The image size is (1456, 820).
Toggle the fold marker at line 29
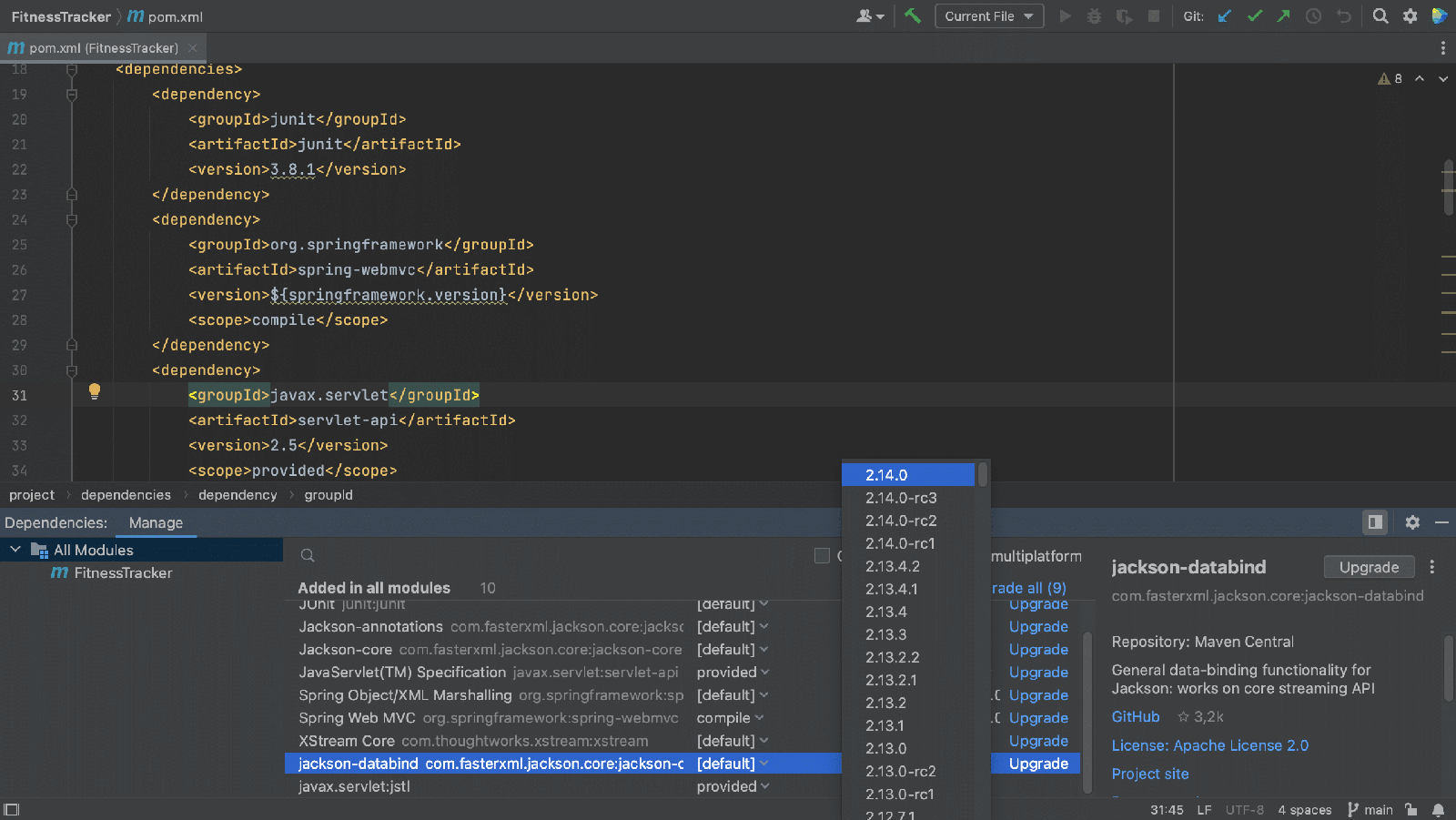pyautogui.click(x=72, y=346)
